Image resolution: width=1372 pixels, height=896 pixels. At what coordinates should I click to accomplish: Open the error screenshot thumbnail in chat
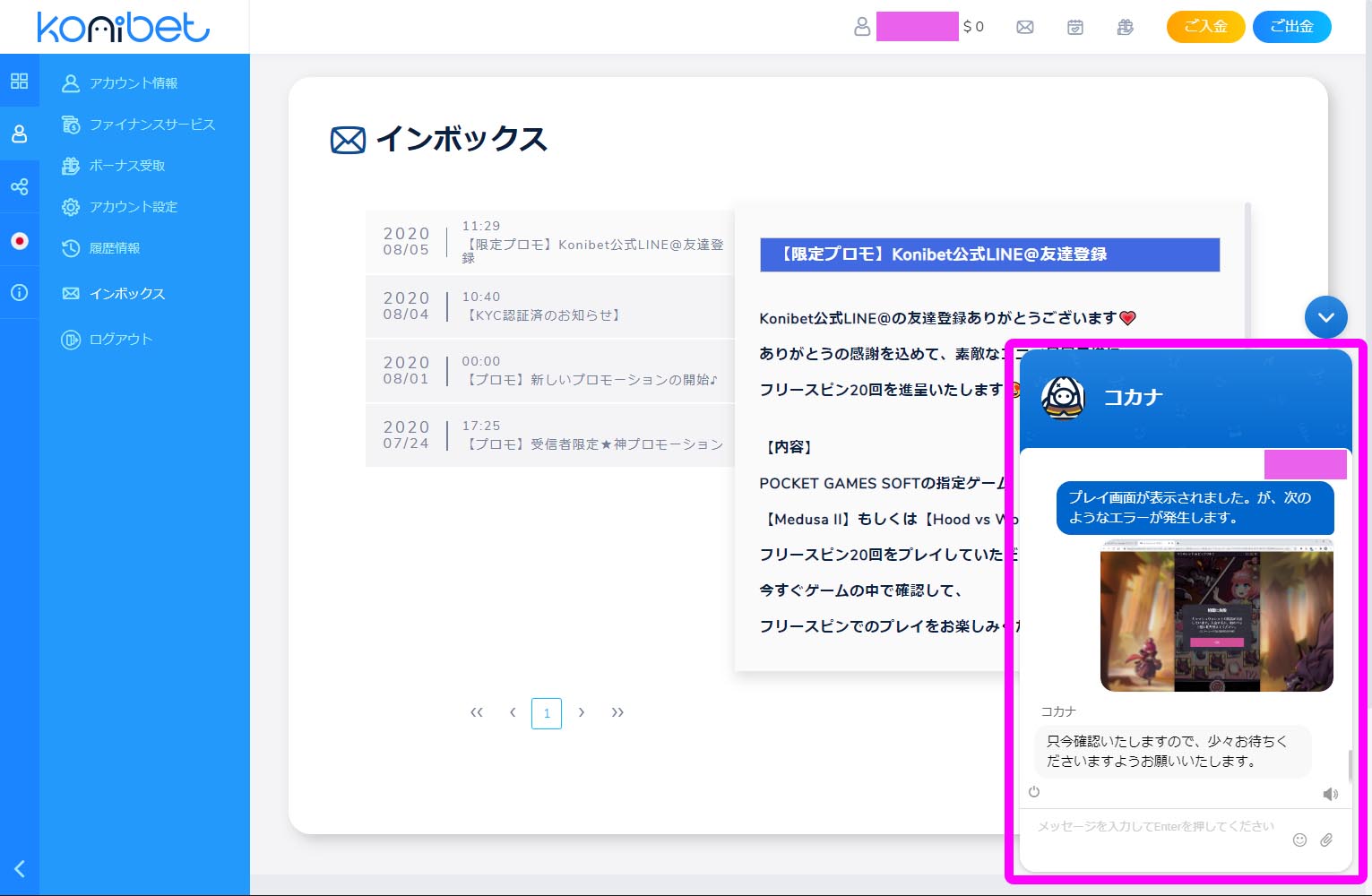point(1216,616)
